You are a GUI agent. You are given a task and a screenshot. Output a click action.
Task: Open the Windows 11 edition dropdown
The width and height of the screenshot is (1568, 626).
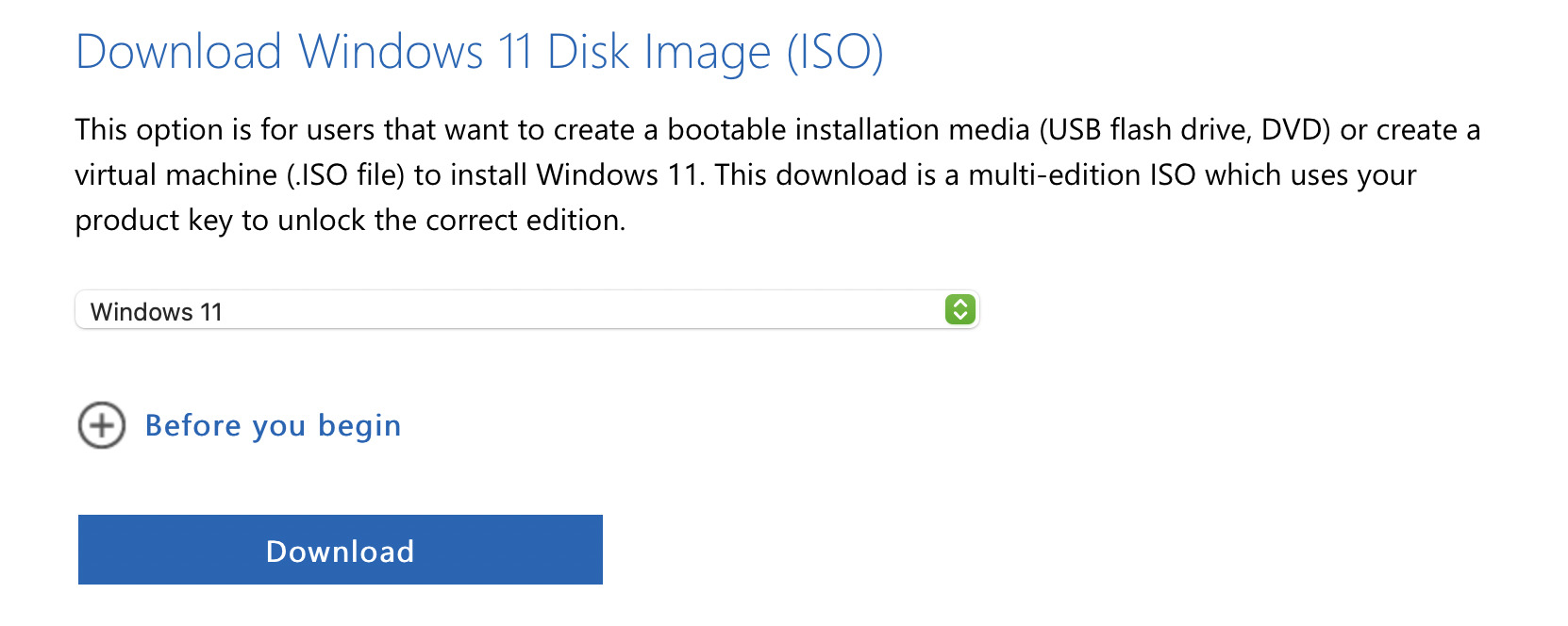(526, 310)
